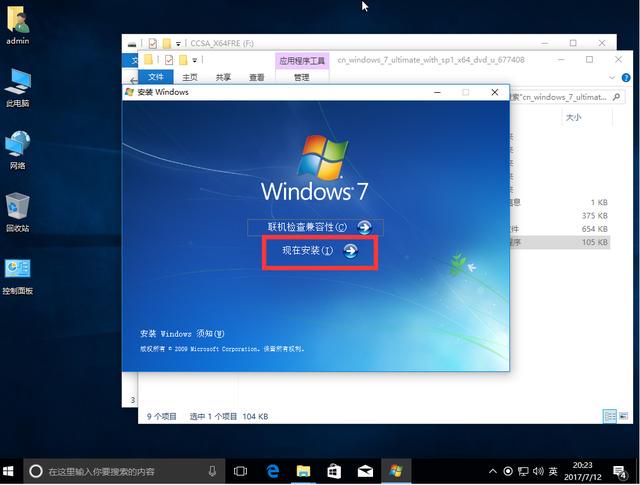Screen dimensions: 640x485
Task: Select the file row sized 1 KB
Action: click(559, 202)
